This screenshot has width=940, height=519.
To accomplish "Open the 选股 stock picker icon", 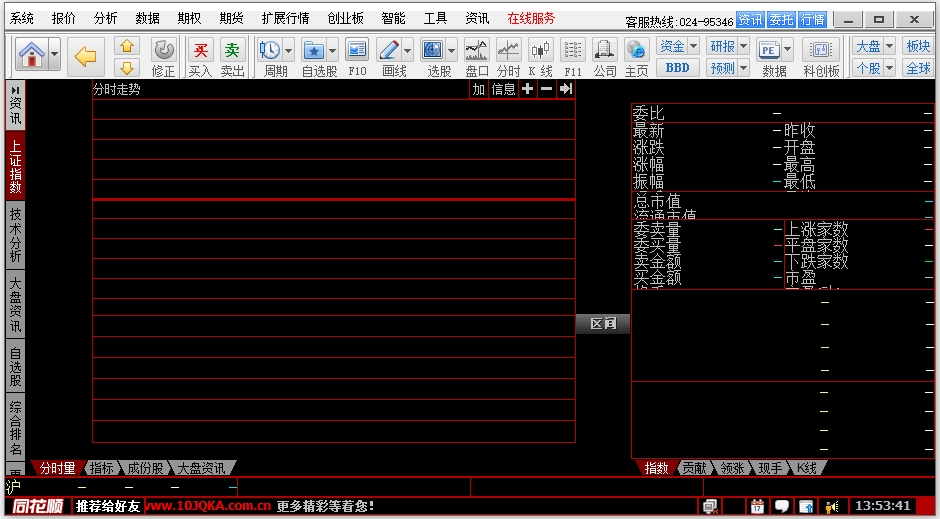I will [x=433, y=50].
